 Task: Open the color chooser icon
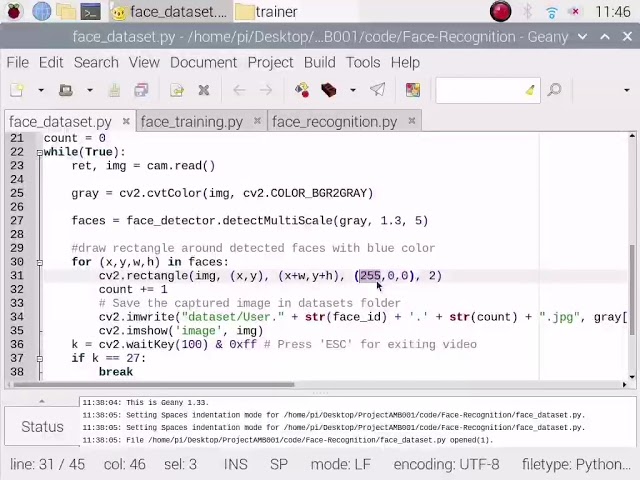[x=413, y=90]
